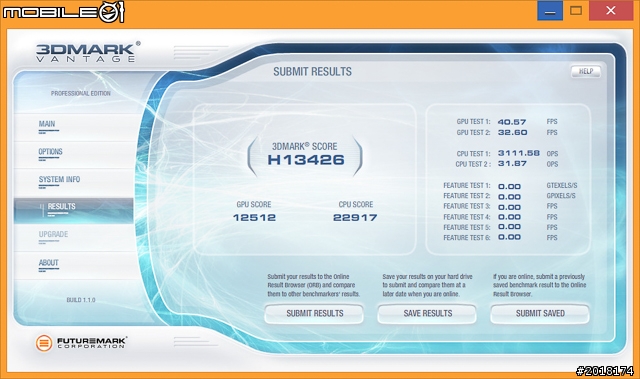
Task: Click the Feature Test 2 label
Action: (x=467, y=196)
